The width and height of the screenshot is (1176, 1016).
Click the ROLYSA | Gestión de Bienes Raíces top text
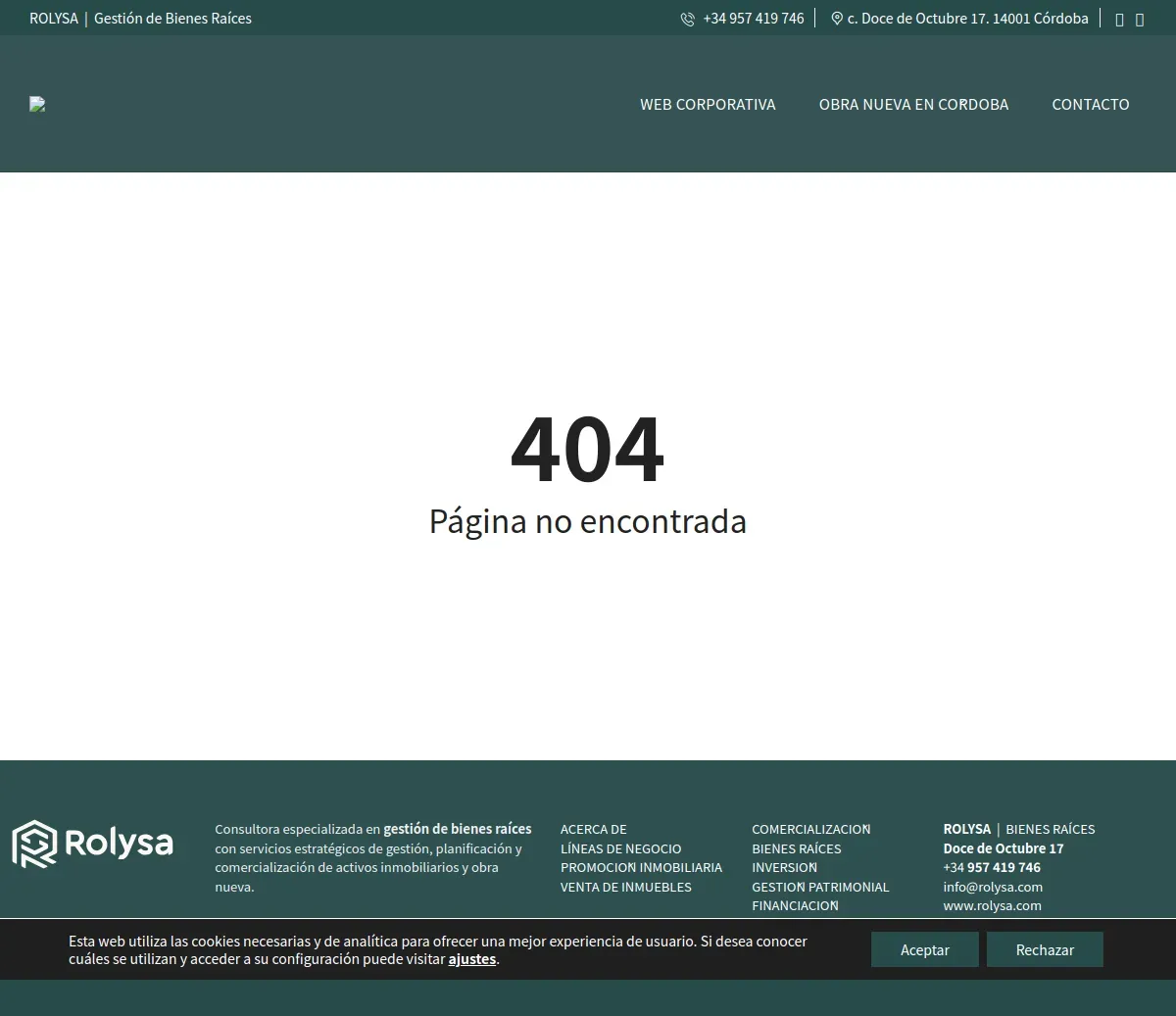[140, 19]
